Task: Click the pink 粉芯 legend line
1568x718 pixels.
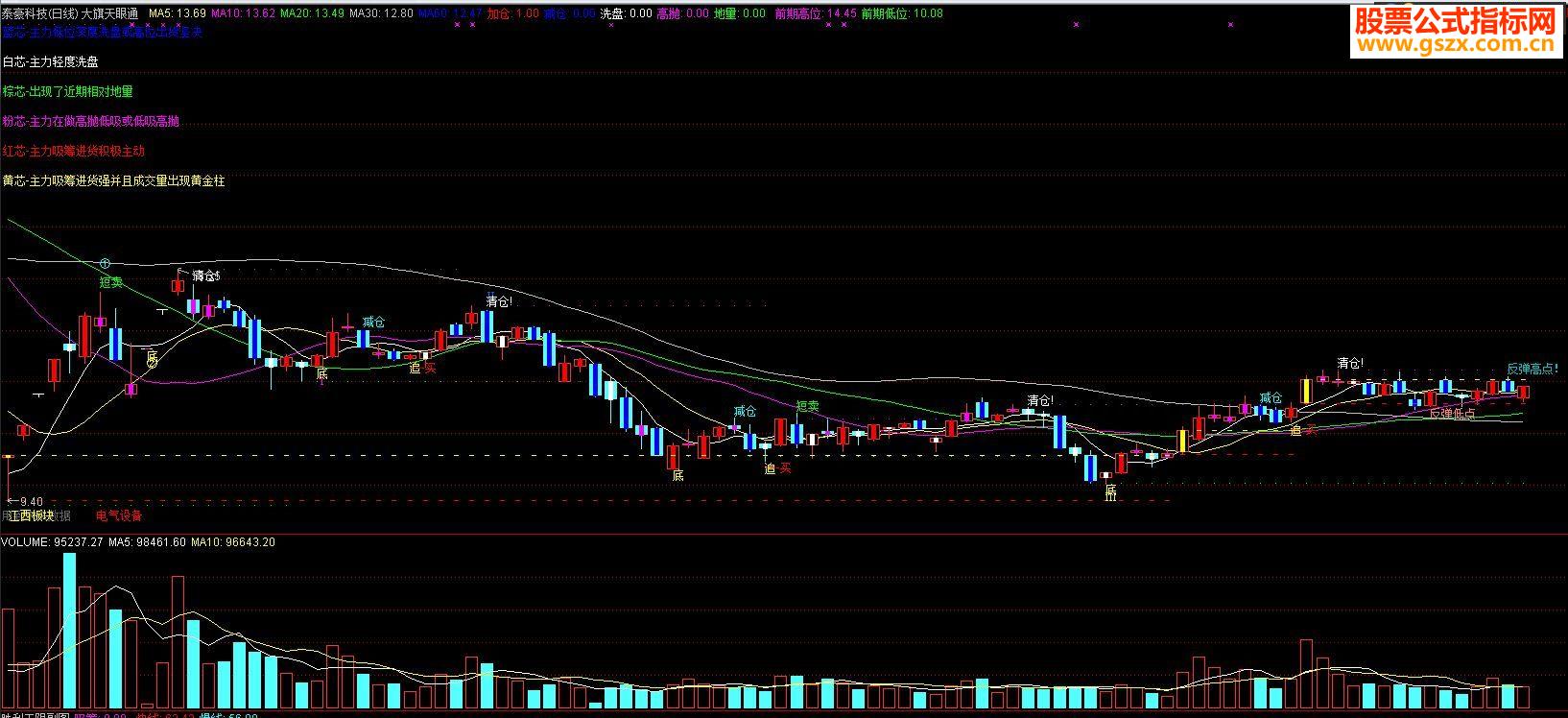Action: tap(90, 121)
